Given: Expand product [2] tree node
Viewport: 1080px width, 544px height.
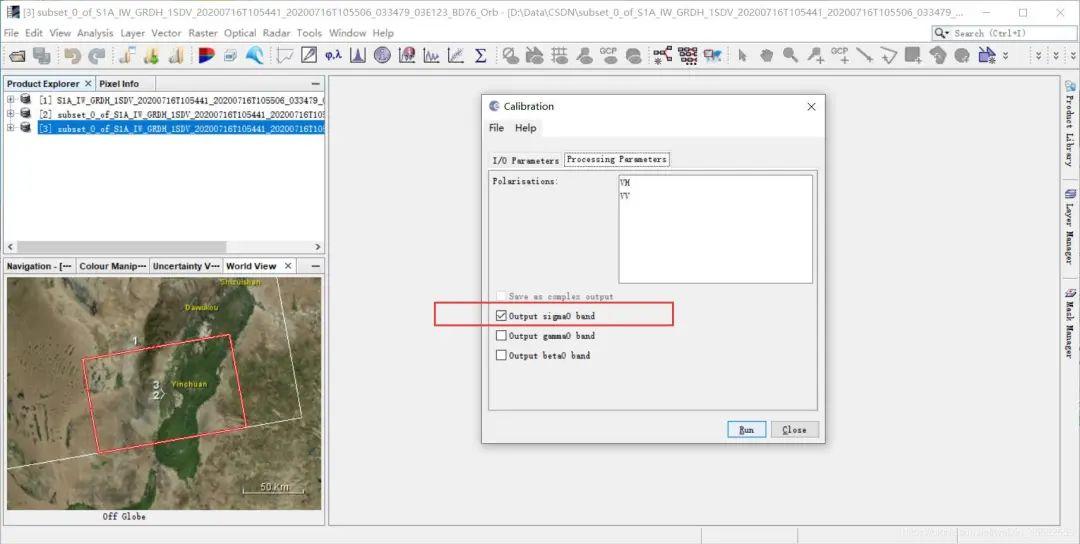Looking at the screenshot, I should (x=10, y=114).
